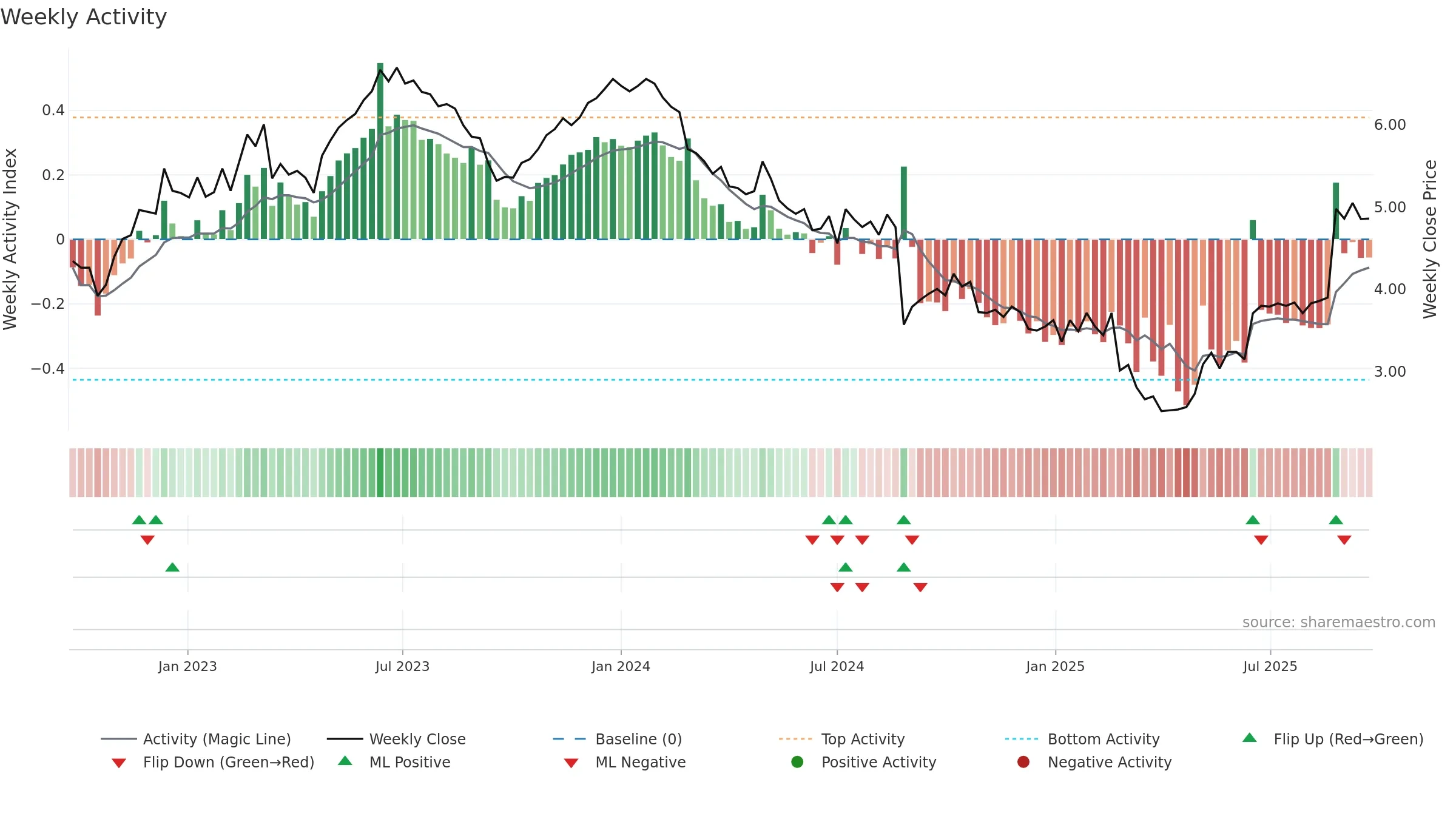1456x819 pixels.
Task: Toggle the Activity (Magic Line) legend entry
Action: point(196,739)
